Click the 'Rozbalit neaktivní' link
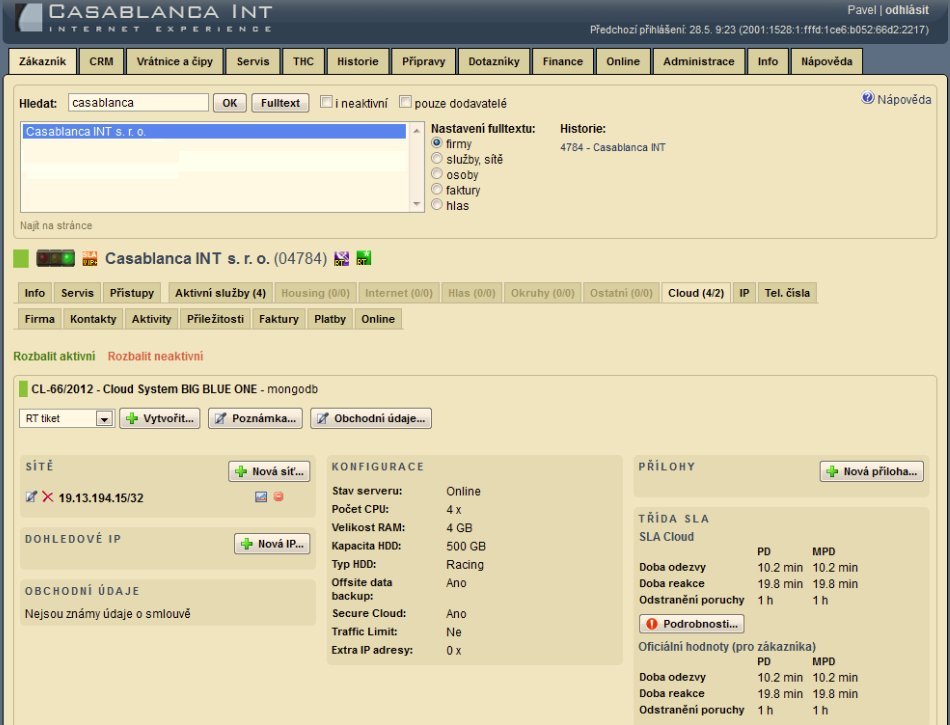 155,356
